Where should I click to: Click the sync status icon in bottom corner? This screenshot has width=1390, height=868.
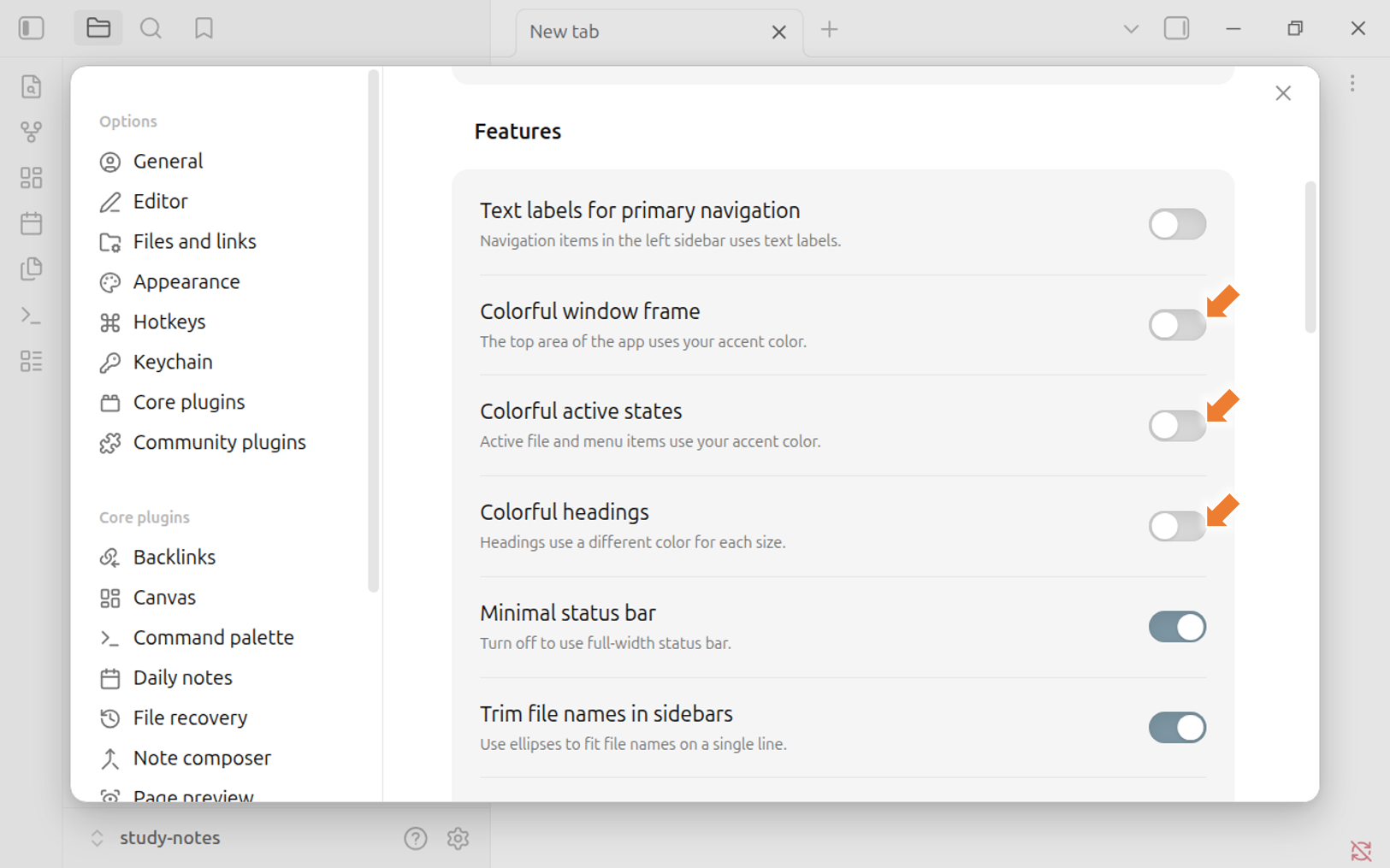coord(1361,850)
